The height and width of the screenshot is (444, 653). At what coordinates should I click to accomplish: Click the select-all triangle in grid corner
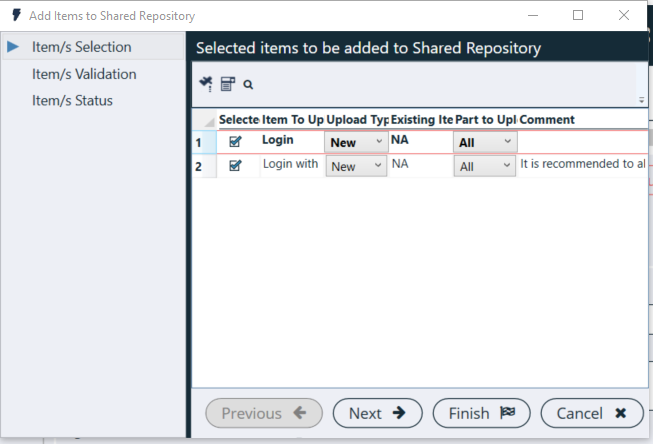click(x=208, y=121)
